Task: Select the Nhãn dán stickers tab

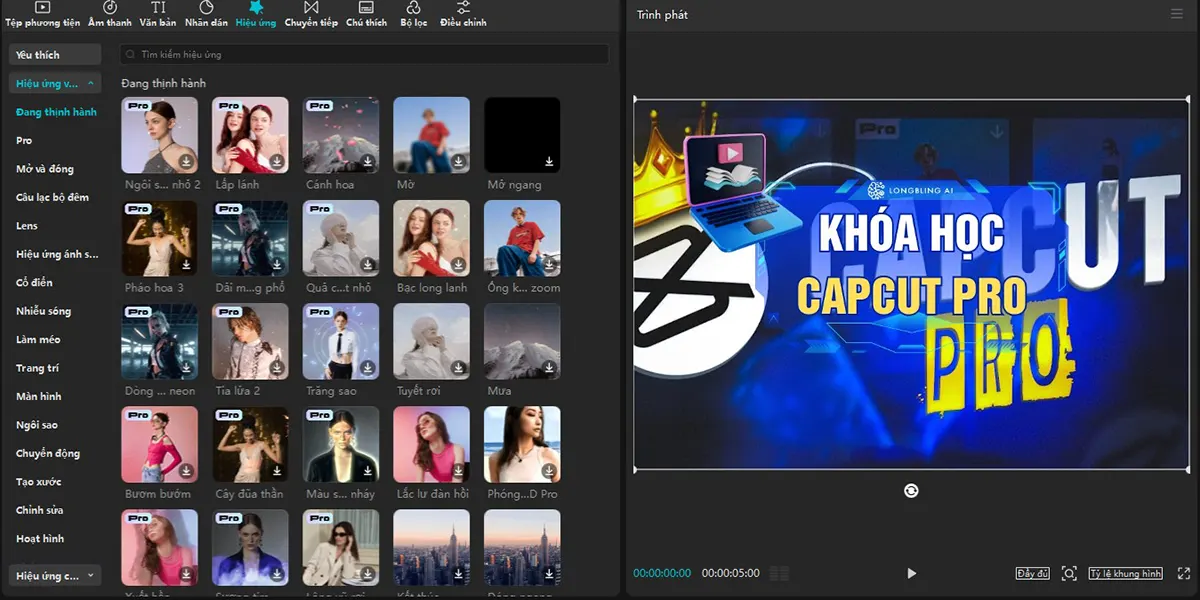Action: [206, 14]
